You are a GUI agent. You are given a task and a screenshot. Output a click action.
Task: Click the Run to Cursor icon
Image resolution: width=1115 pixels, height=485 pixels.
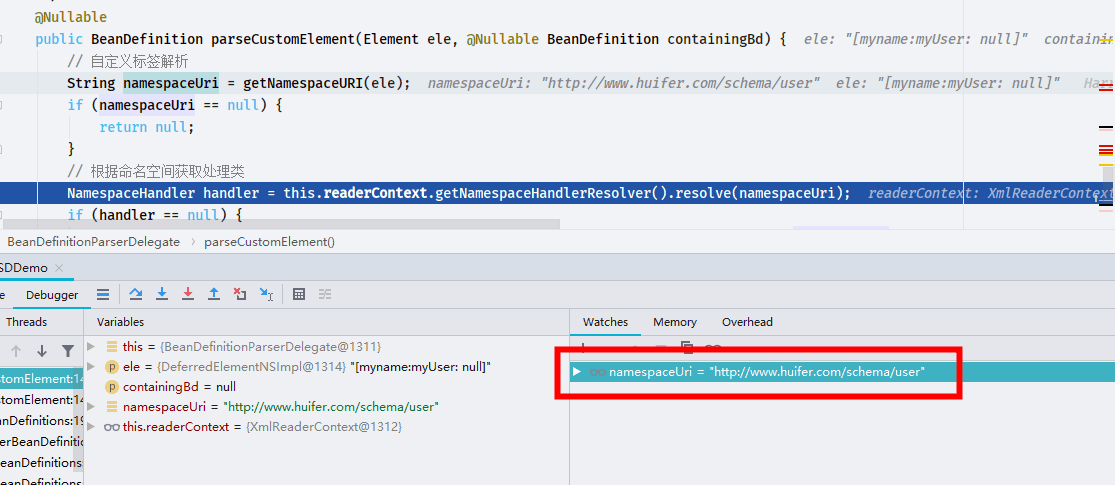(266, 294)
